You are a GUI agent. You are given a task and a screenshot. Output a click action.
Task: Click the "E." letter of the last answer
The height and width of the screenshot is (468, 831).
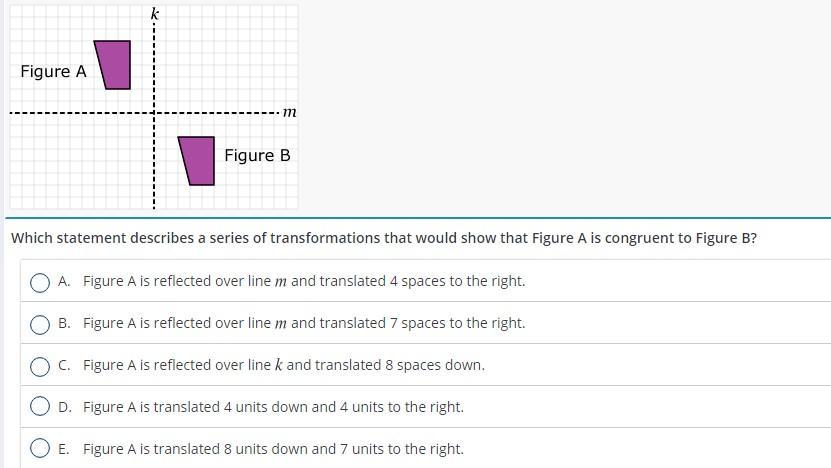pyautogui.click(x=64, y=449)
